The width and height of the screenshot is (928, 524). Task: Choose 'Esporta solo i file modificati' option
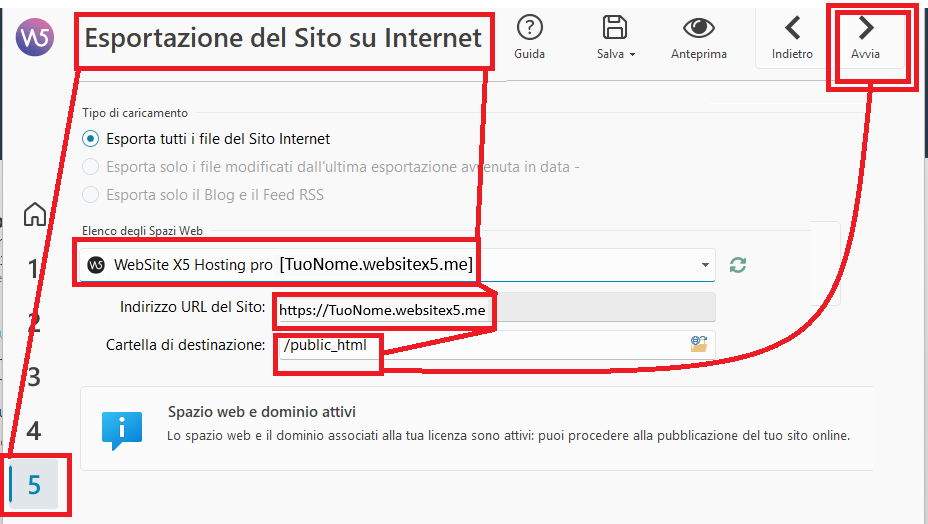(91, 167)
